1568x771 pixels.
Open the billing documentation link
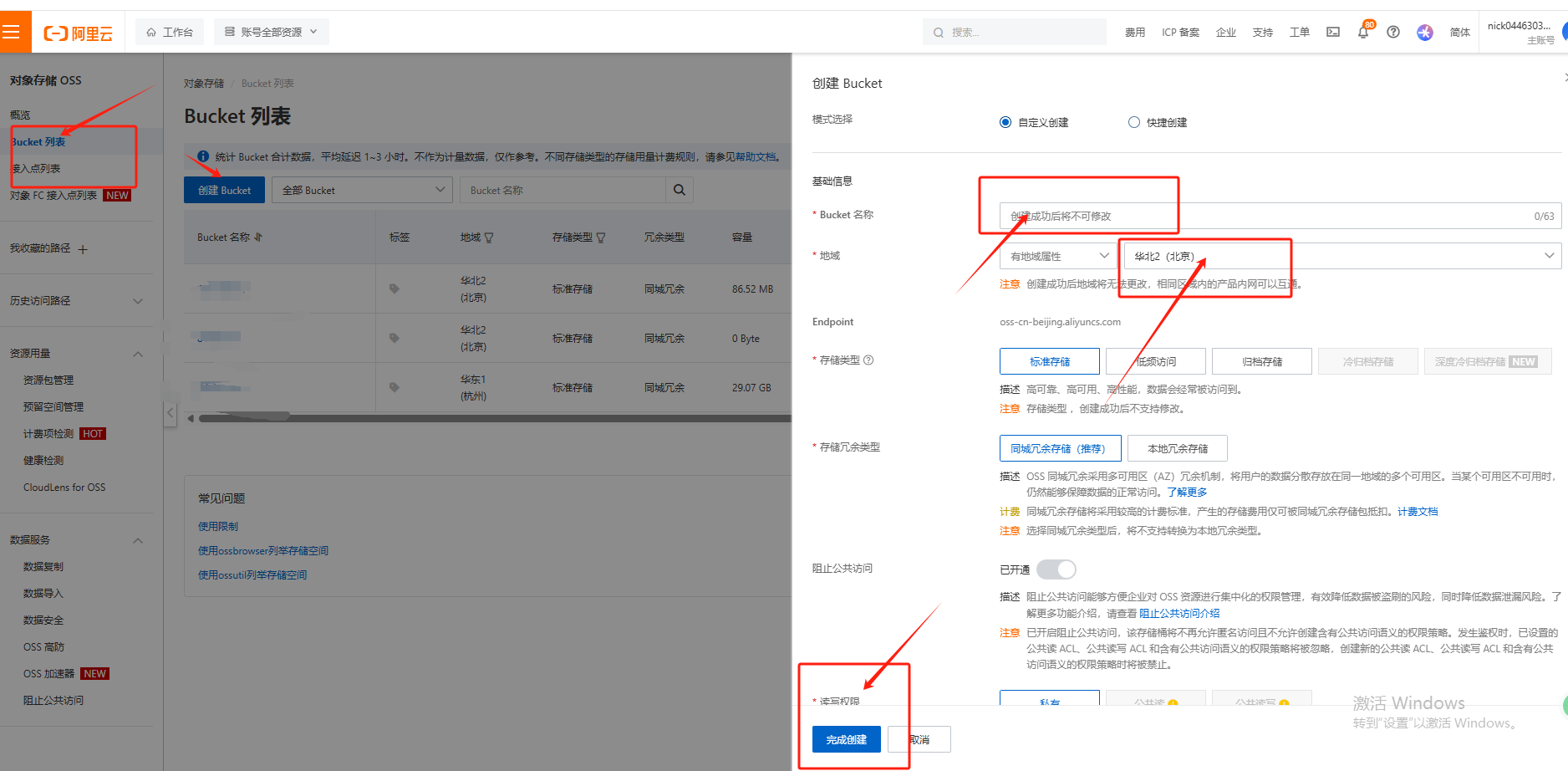pyautogui.click(x=1418, y=512)
